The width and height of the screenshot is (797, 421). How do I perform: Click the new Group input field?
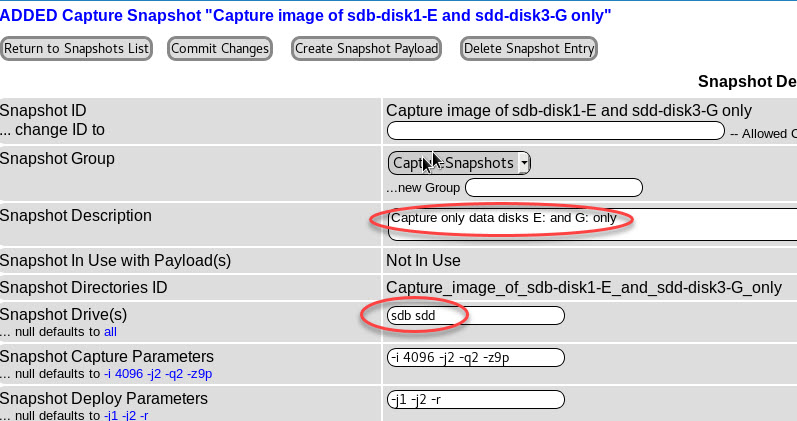[x=553, y=187]
